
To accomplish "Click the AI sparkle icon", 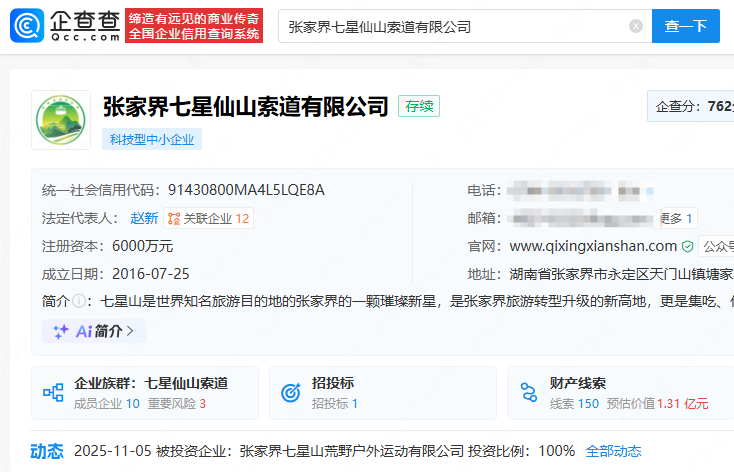I will coord(61,331).
